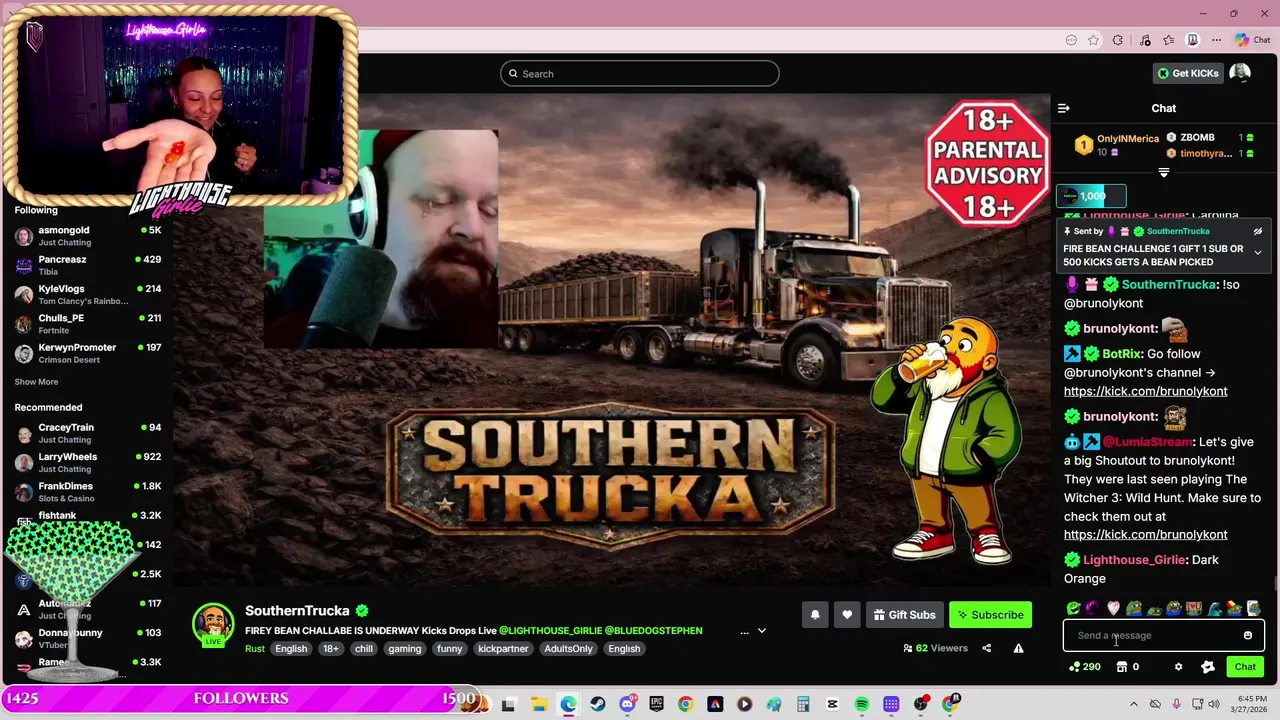Insert the purple swirl quick emote
Screen dimensions: 1280x720
point(1093,608)
